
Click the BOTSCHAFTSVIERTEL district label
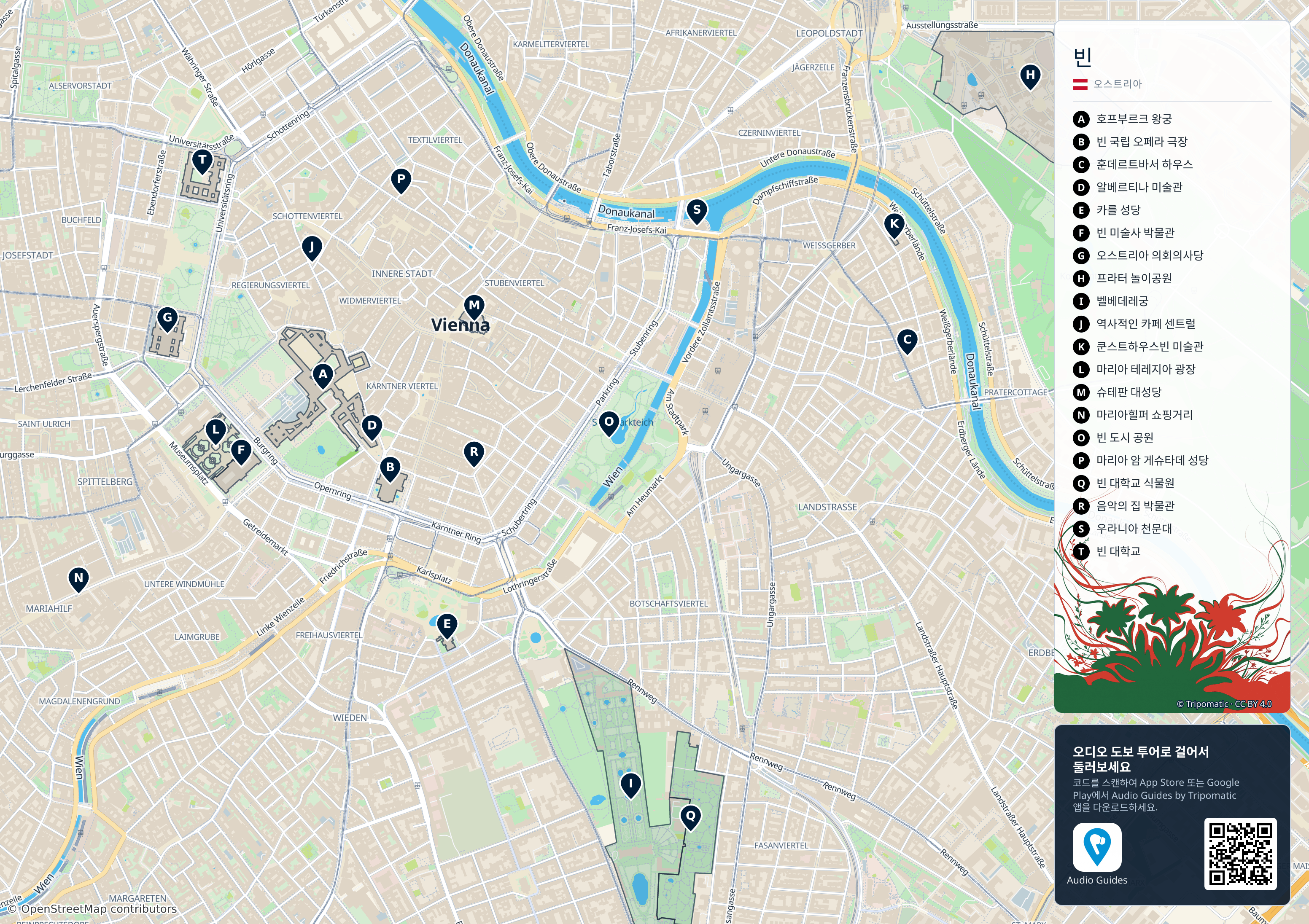pyautogui.click(x=668, y=604)
